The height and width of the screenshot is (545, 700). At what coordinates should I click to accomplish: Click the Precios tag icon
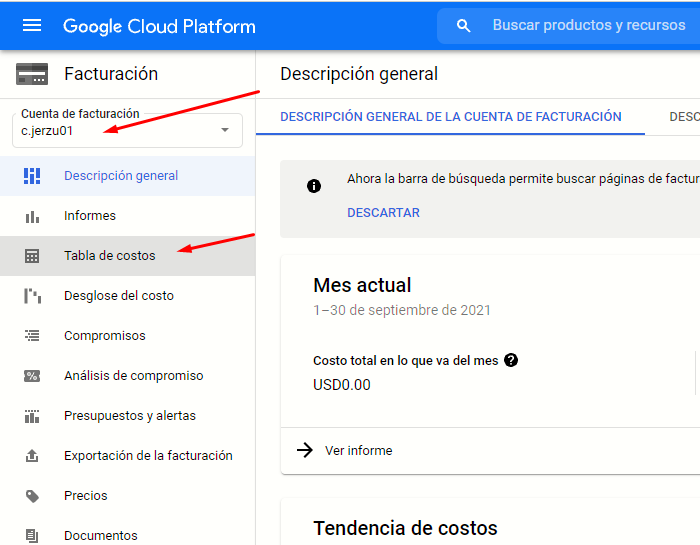(32, 496)
